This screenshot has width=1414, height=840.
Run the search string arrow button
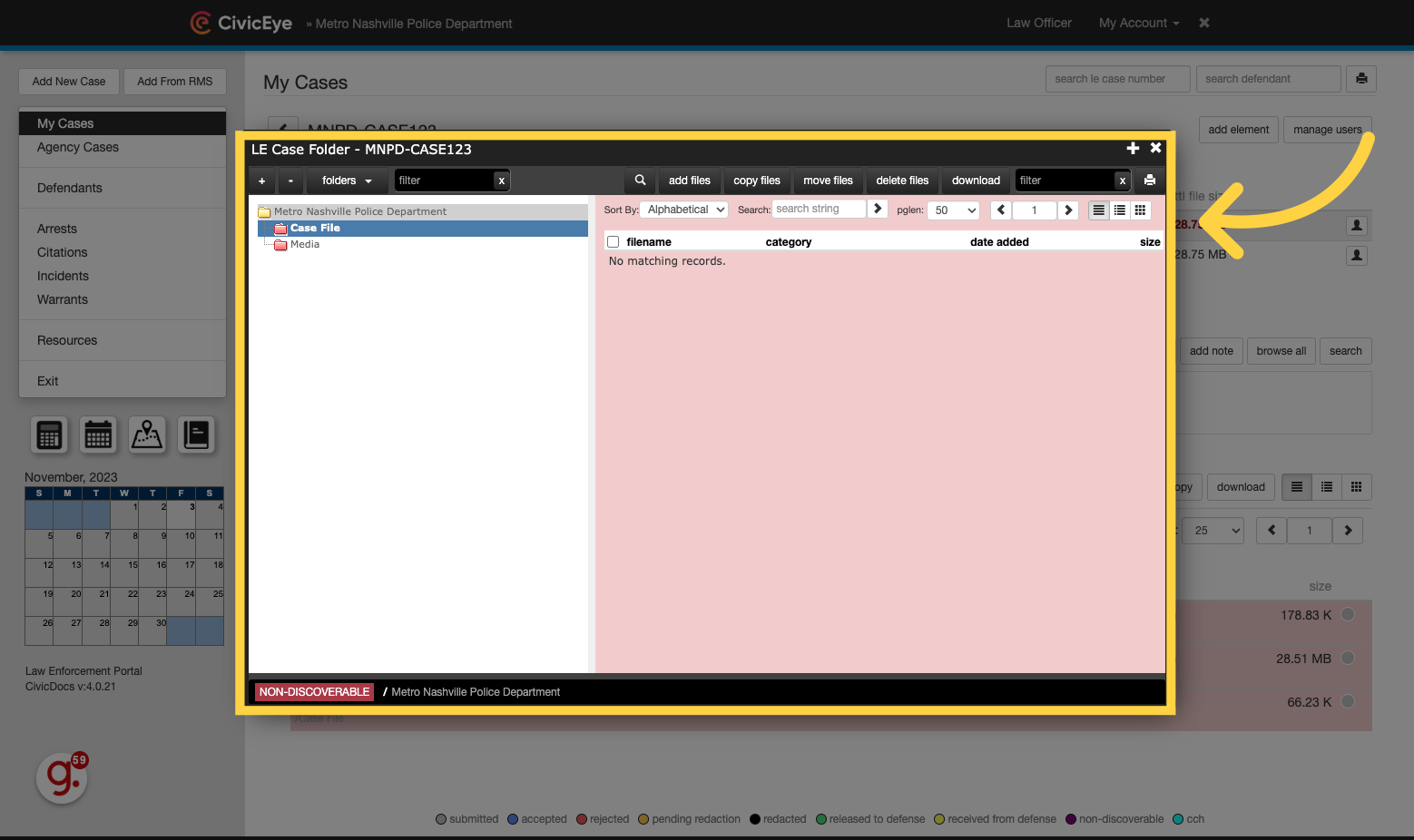tap(877, 209)
